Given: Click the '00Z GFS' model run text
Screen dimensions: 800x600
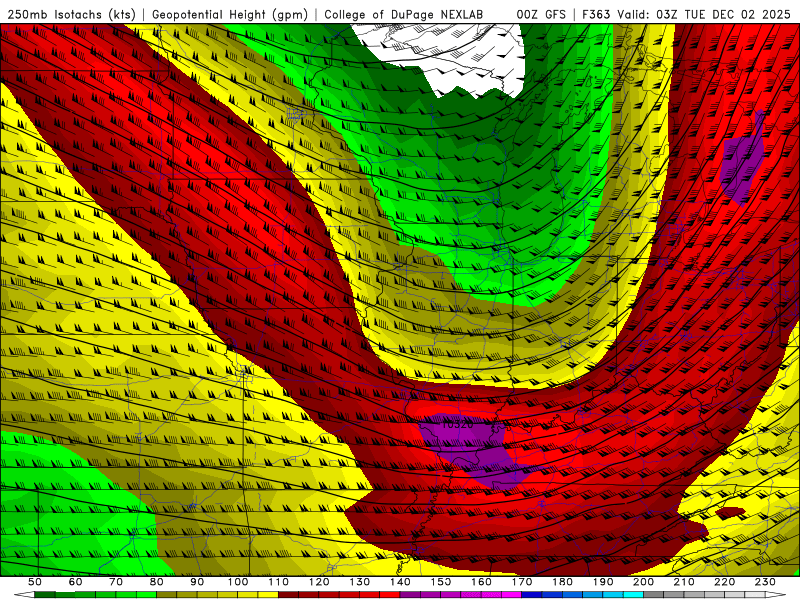Looking at the screenshot, I should [541, 14].
